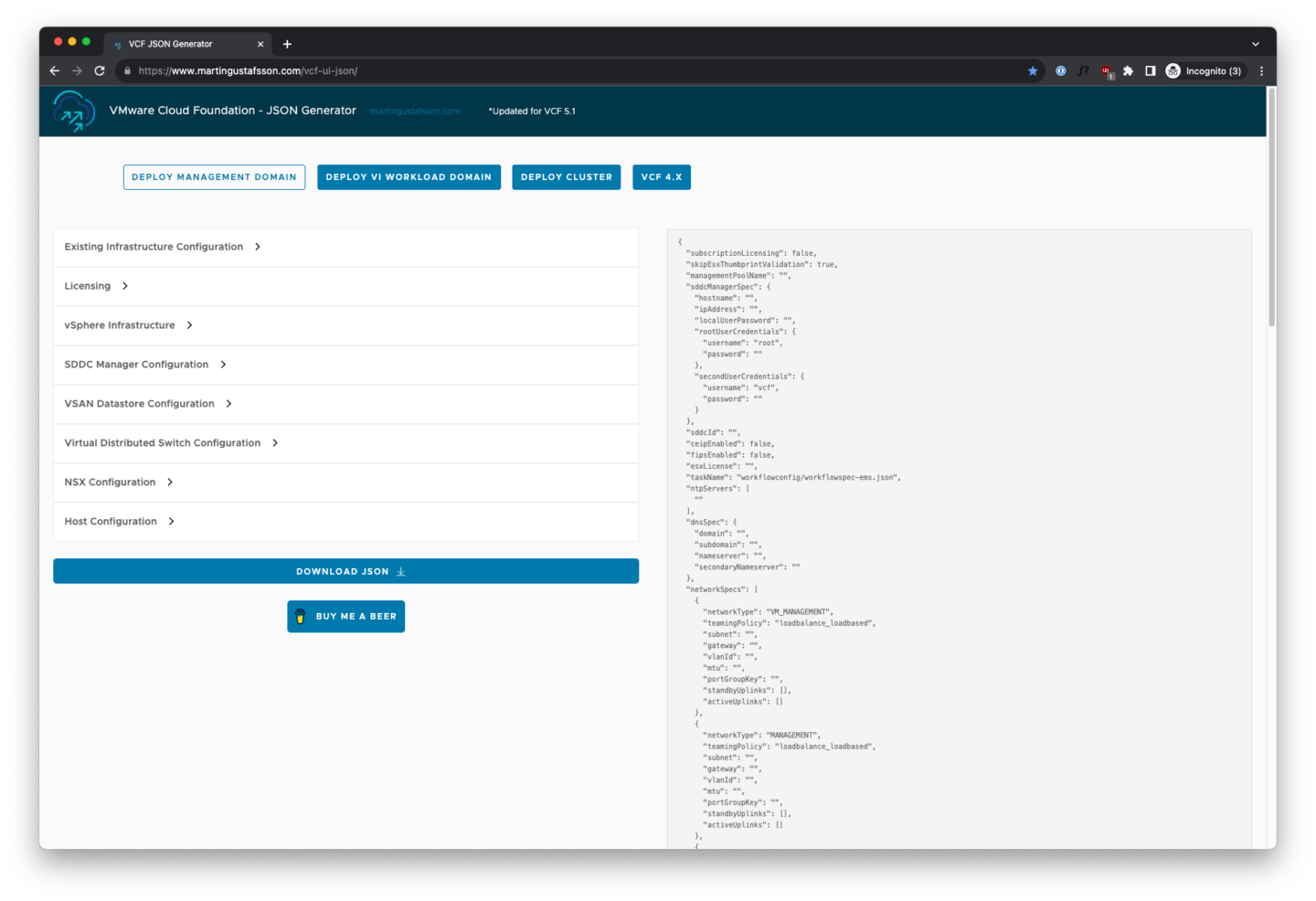Open the browser side panel
The height and width of the screenshot is (901, 1316).
1150,70
